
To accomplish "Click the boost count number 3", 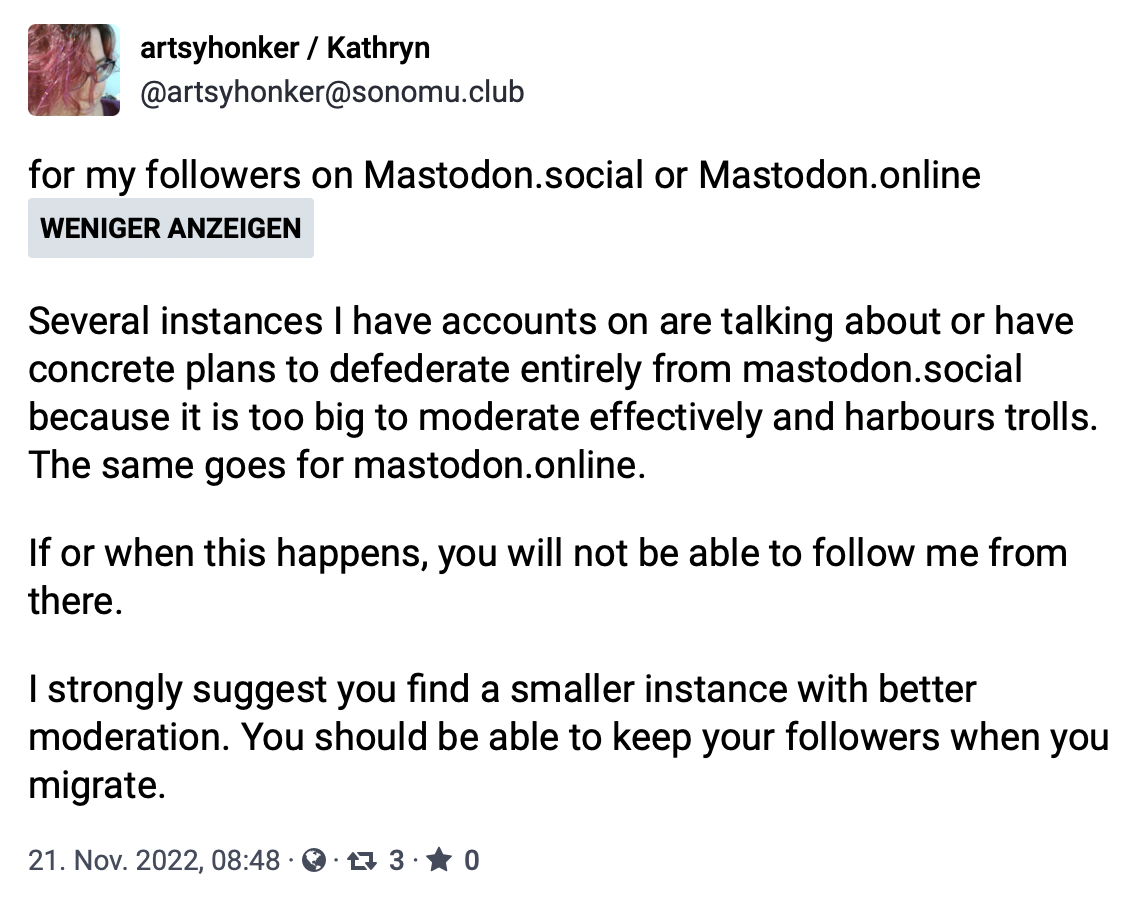I will [x=396, y=859].
